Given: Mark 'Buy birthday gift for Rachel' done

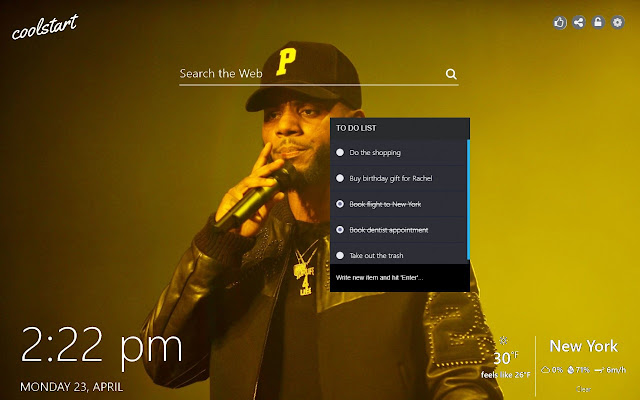Looking at the screenshot, I should coord(340,178).
